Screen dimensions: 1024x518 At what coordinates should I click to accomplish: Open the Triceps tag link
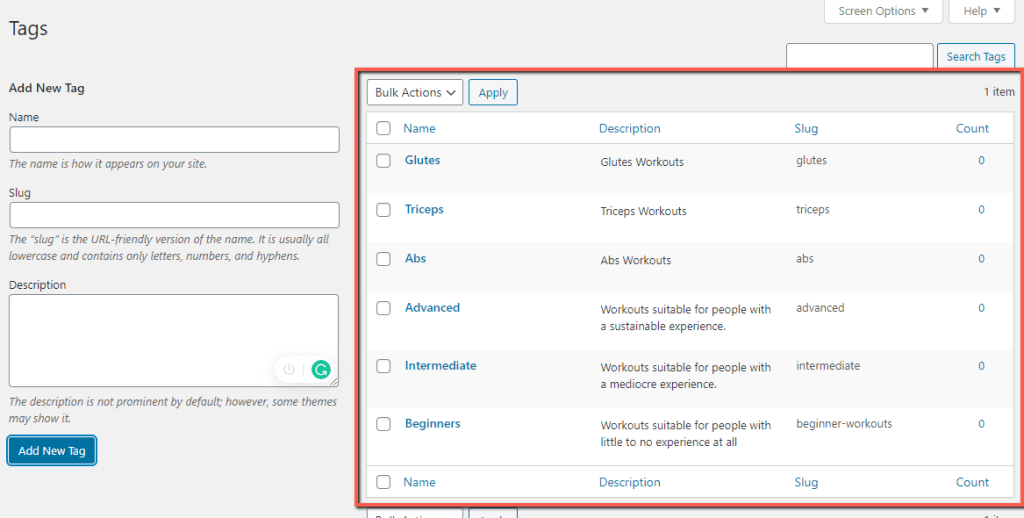(424, 210)
